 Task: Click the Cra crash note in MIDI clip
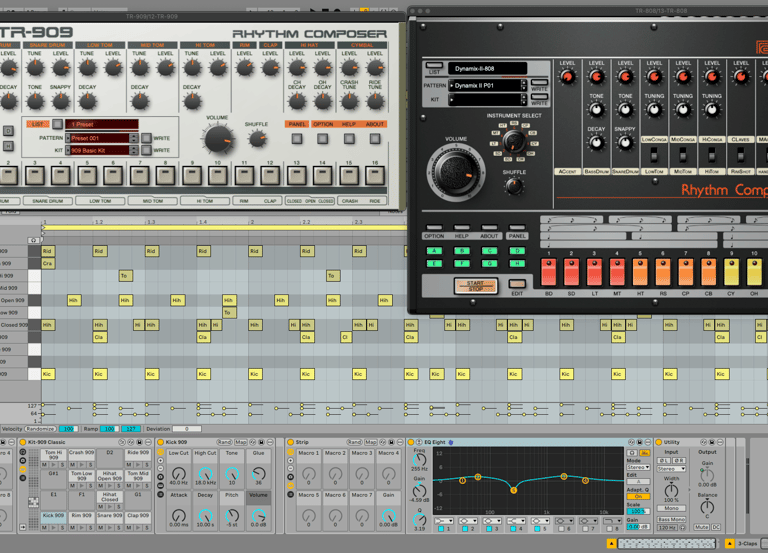[x=48, y=264]
